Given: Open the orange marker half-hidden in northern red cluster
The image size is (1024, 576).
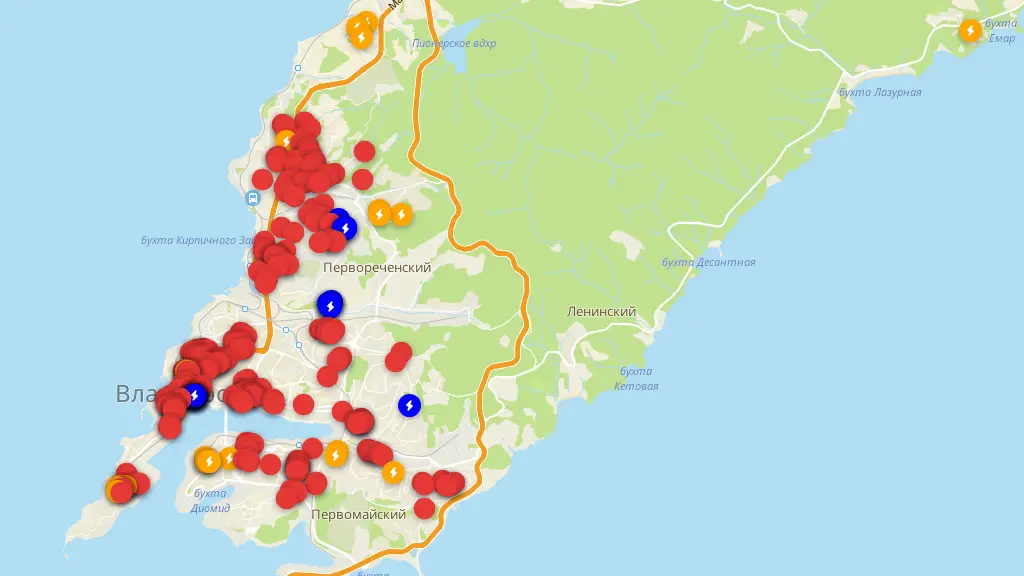Looking at the screenshot, I should coord(285,140).
